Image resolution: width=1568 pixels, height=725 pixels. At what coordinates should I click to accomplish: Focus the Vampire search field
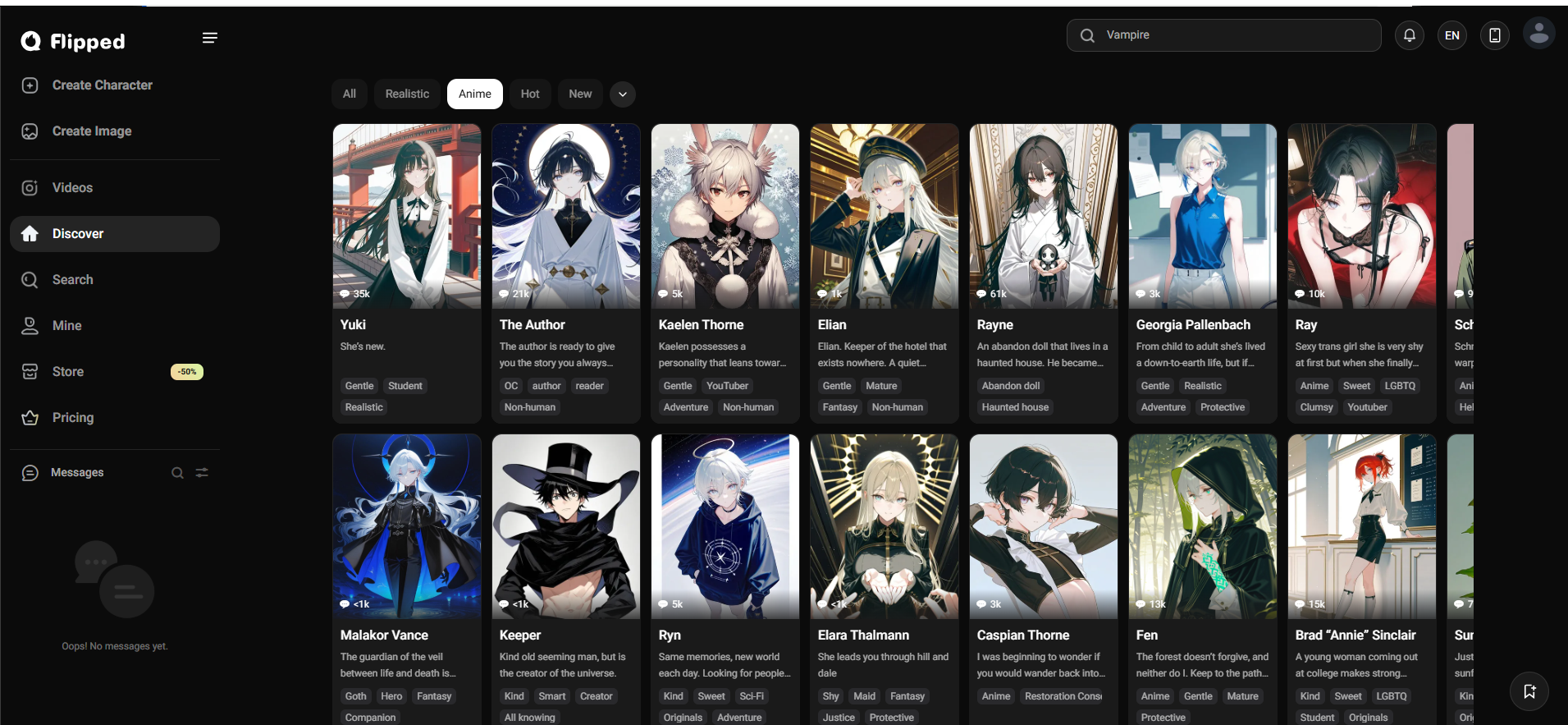coord(1224,35)
